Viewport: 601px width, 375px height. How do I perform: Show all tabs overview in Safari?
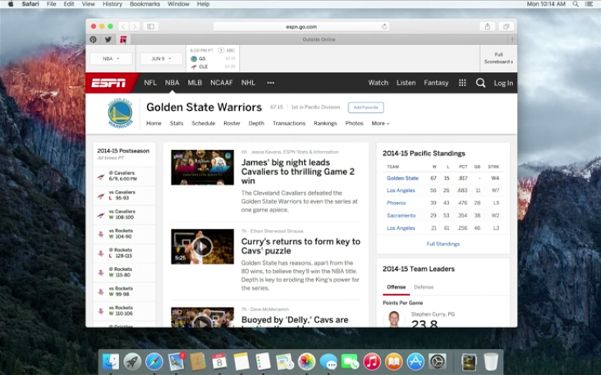coord(506,26)
